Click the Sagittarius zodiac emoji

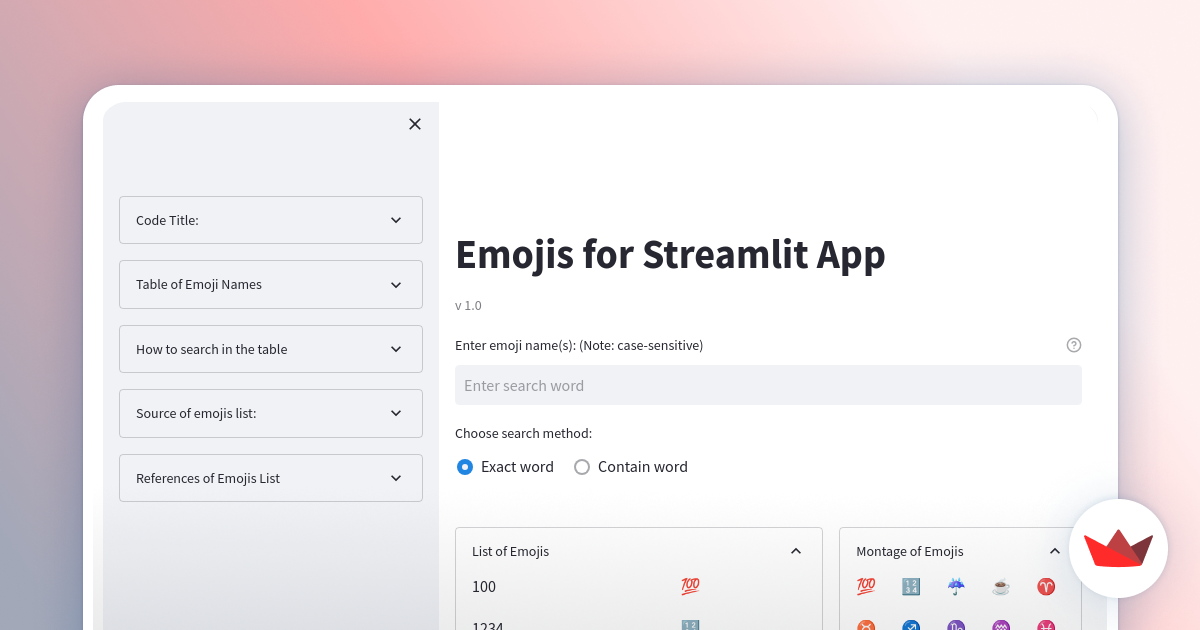click(910, 626)
